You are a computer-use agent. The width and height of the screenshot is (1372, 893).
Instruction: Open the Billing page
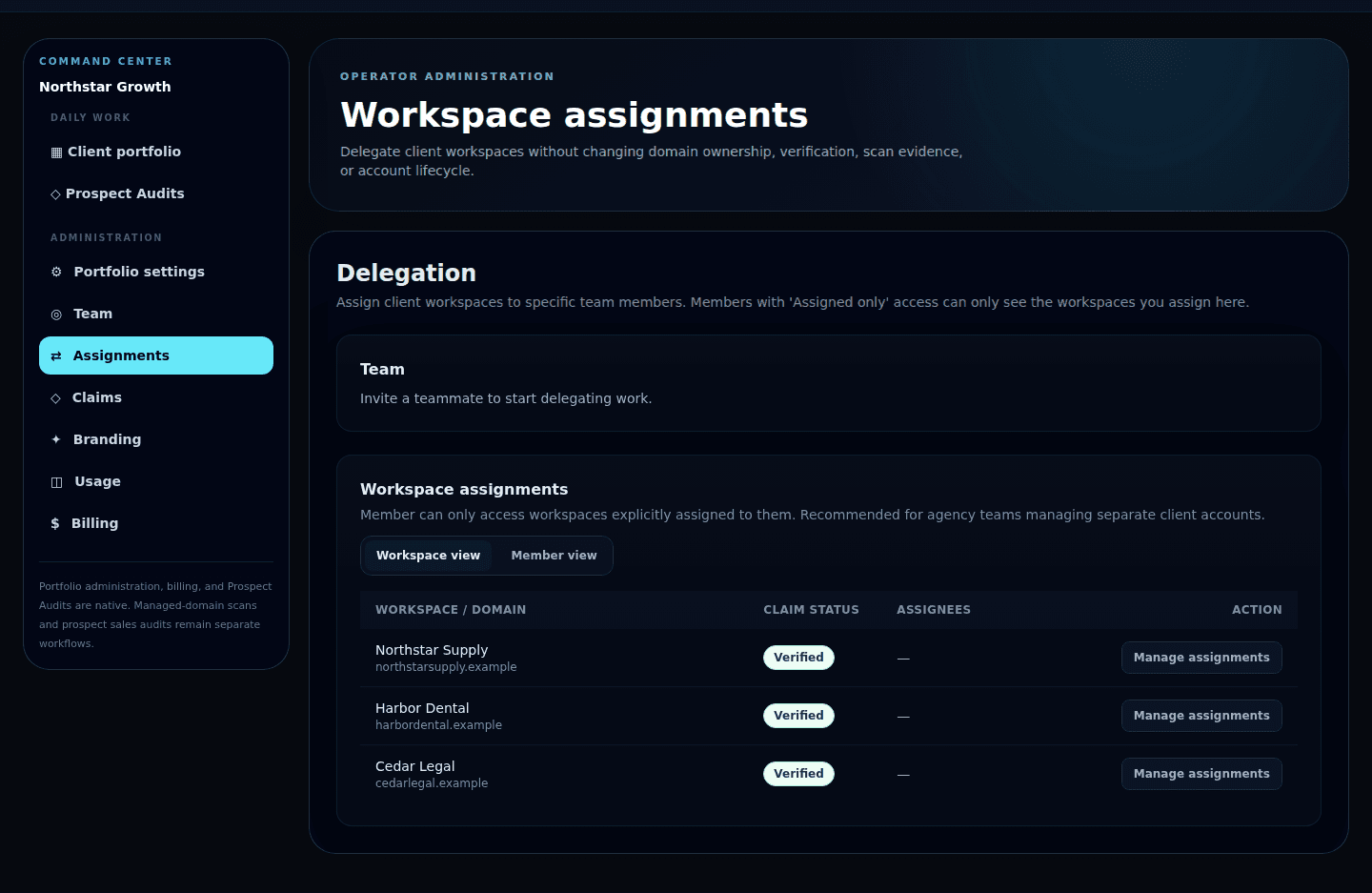click(156, 523)
